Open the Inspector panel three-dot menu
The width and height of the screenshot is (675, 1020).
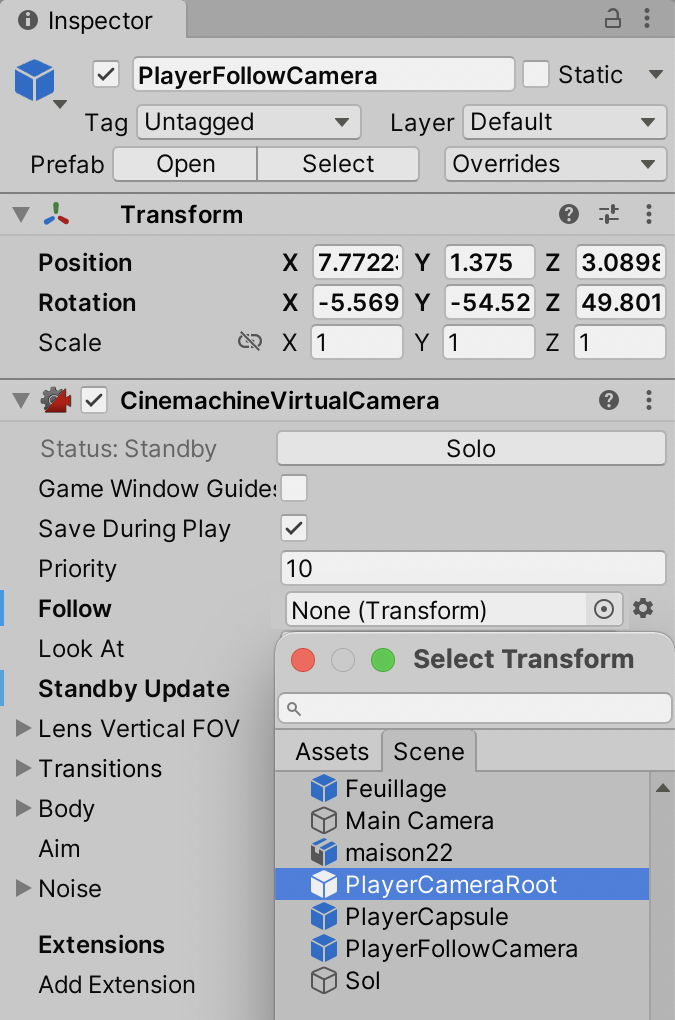pos(649,18)
